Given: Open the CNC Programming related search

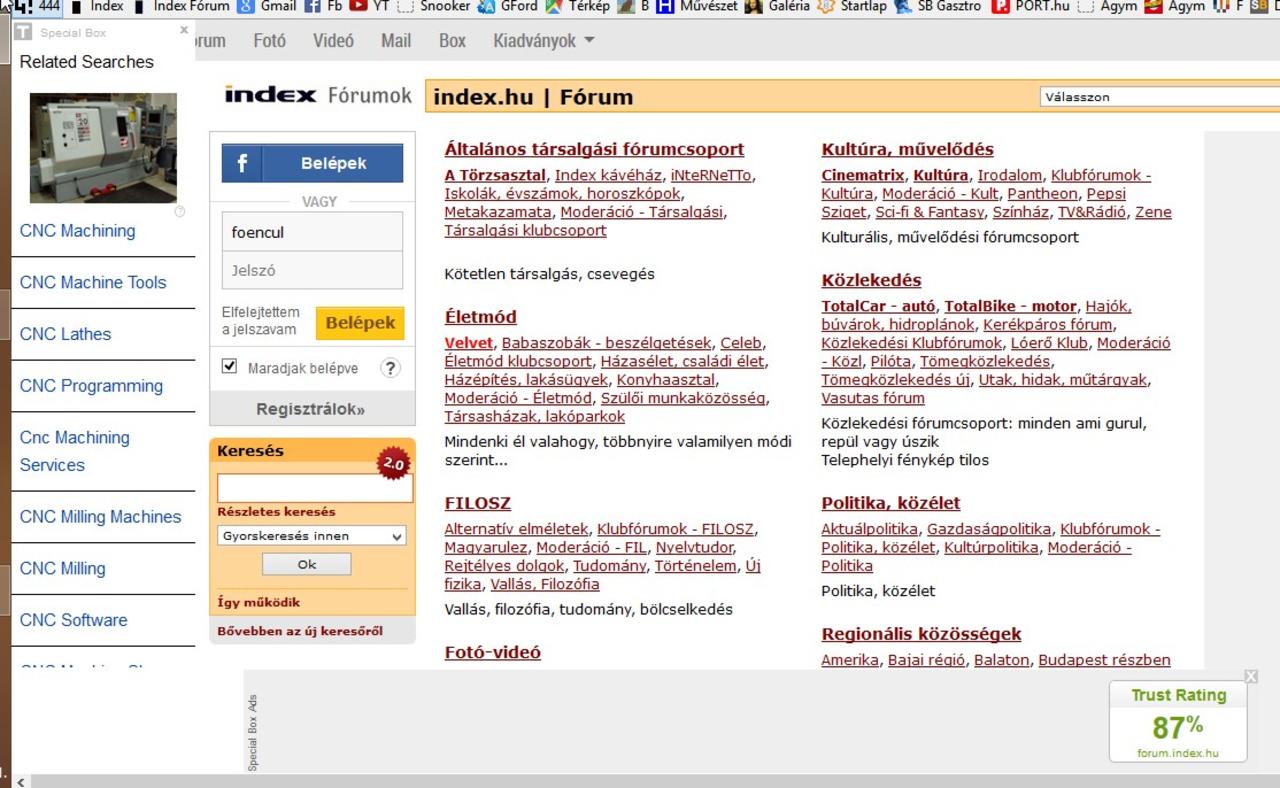Looking at the screenshot, I should (91, 386).
